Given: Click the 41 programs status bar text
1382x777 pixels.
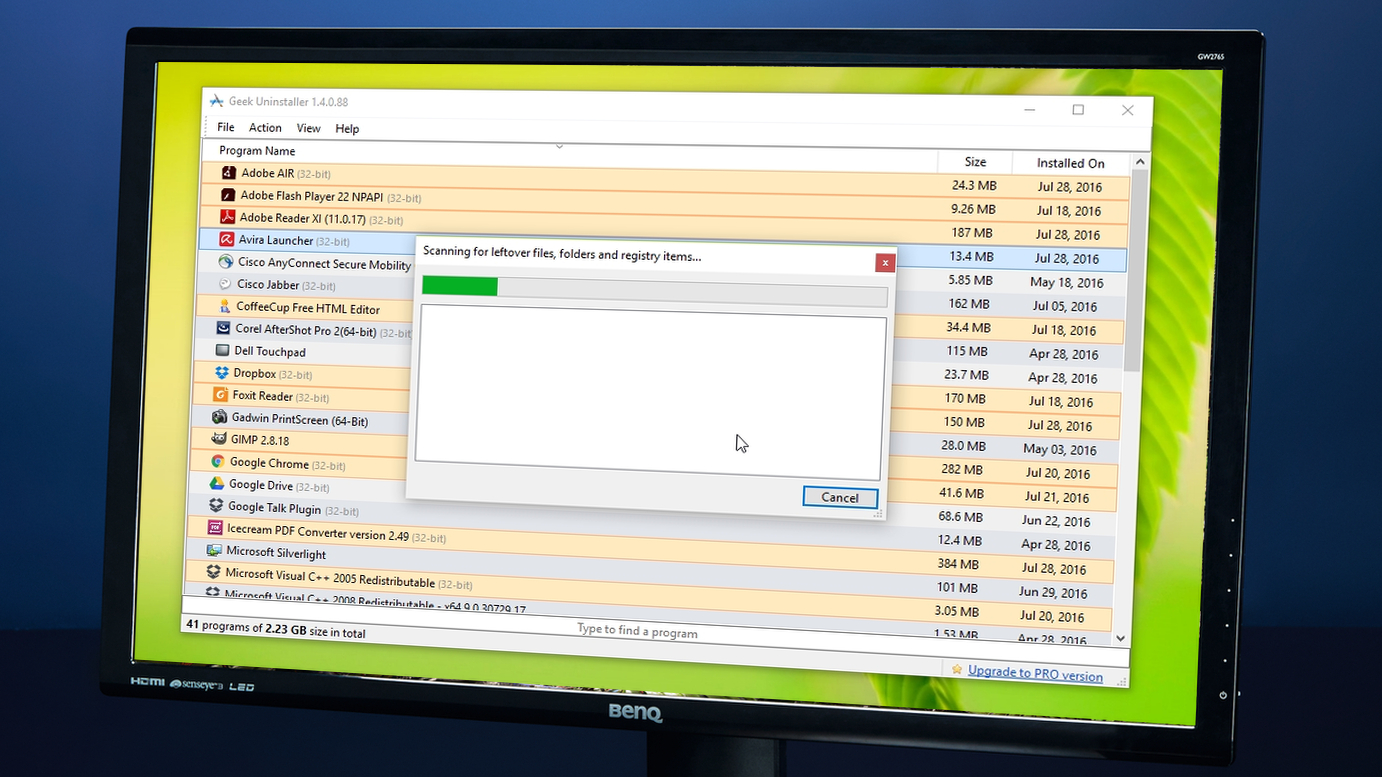Looking at the screenshot, I should point(276,630).
